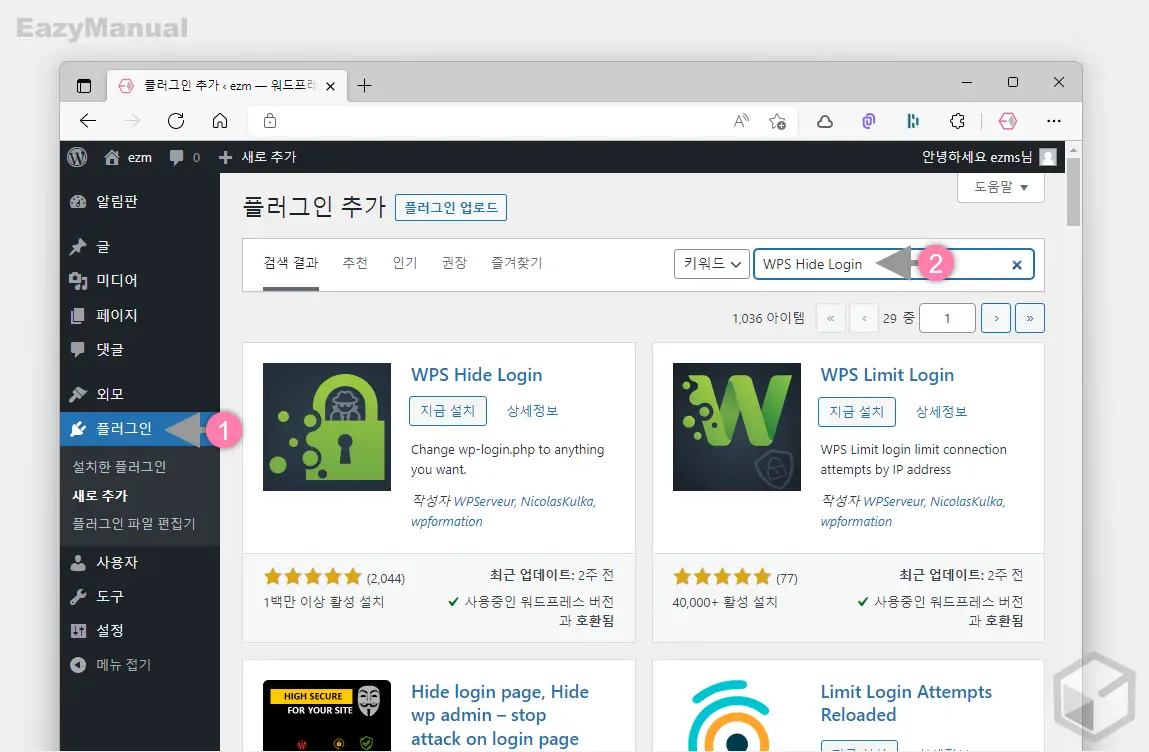Open the 키워드 search type dropdown
This screenshot has width=1149, height=752.
click(x=712, y=264)
